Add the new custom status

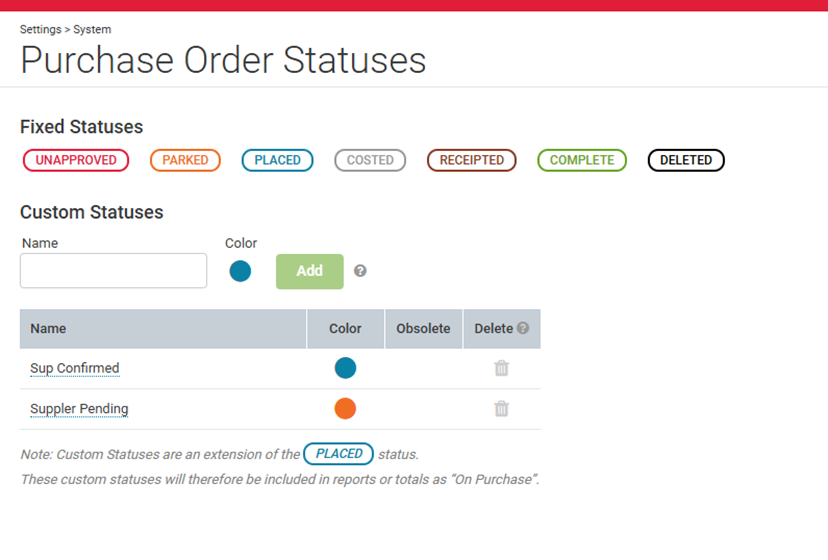[309, 271]
